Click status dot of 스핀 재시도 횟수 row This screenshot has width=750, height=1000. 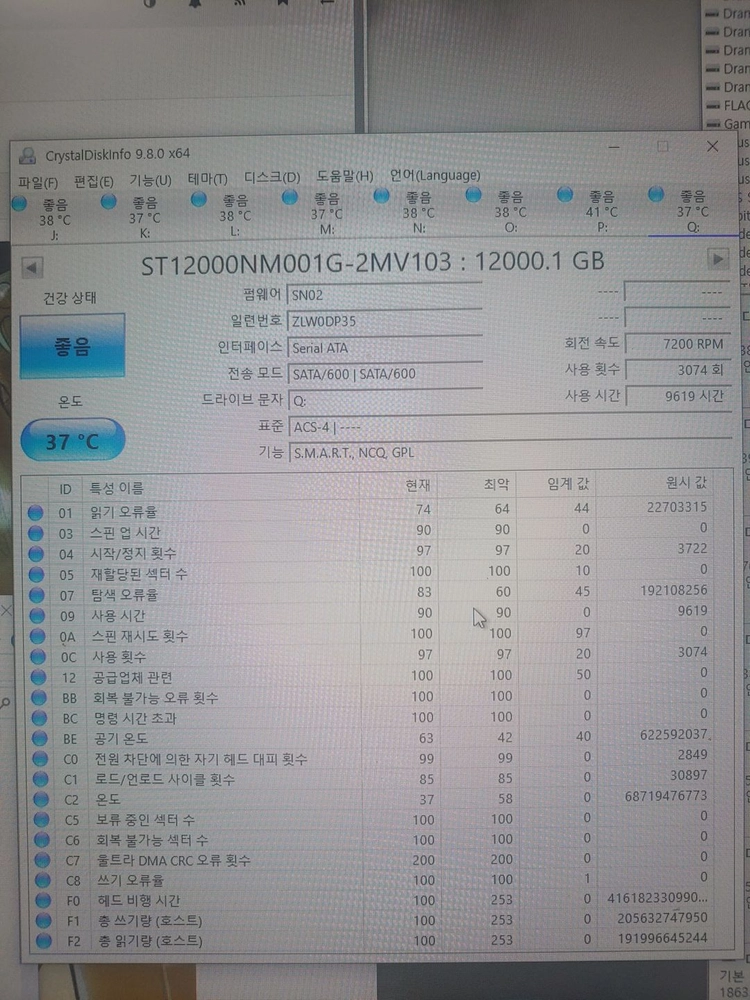tap(38, 636)
